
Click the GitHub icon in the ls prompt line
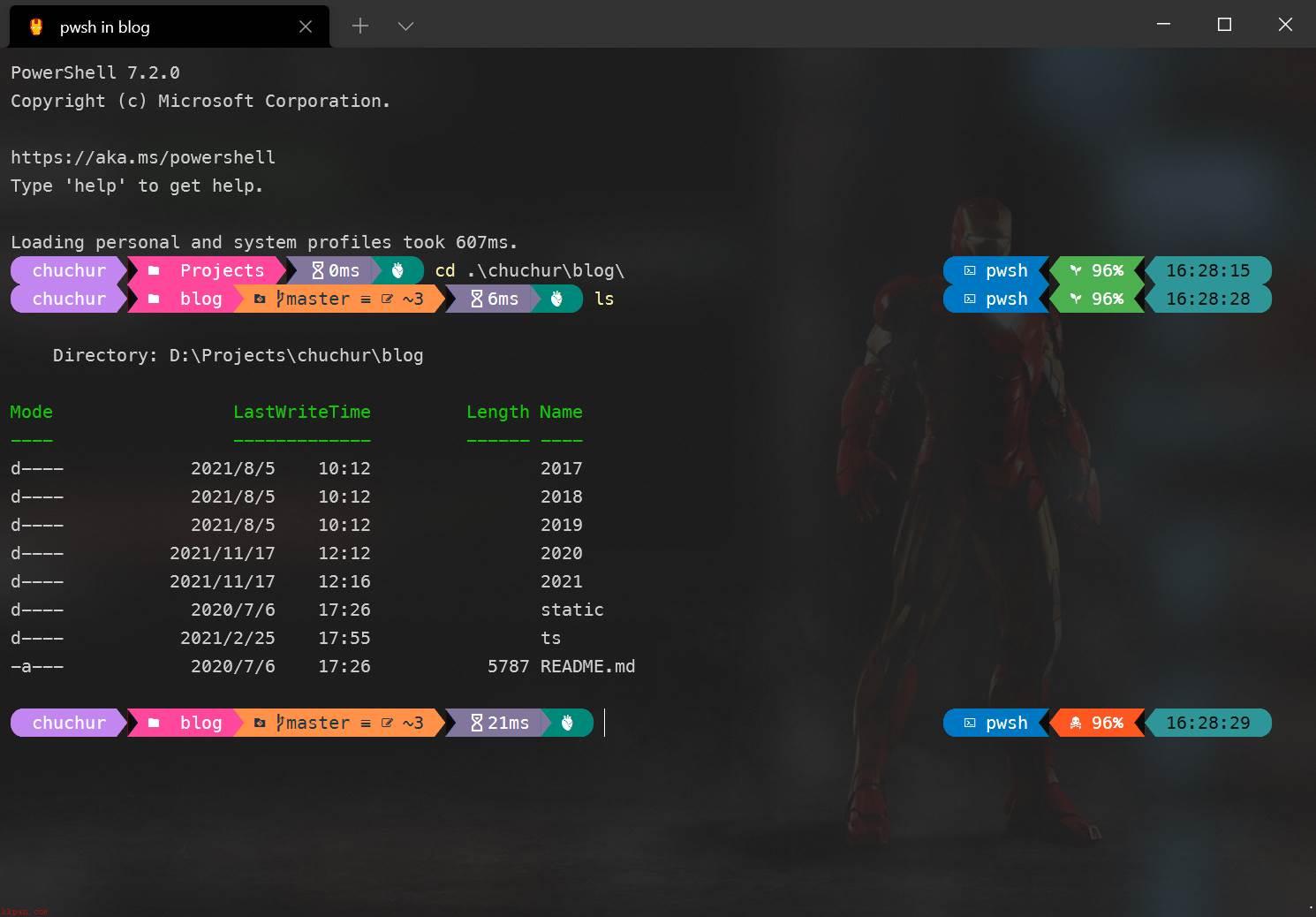[260, 299]
